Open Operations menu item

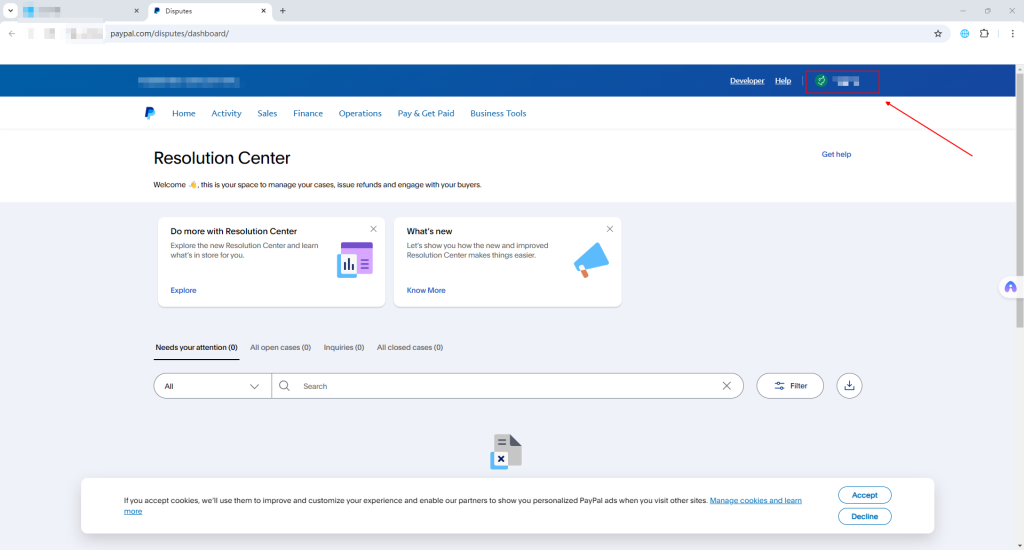click(x=360, y=114)
